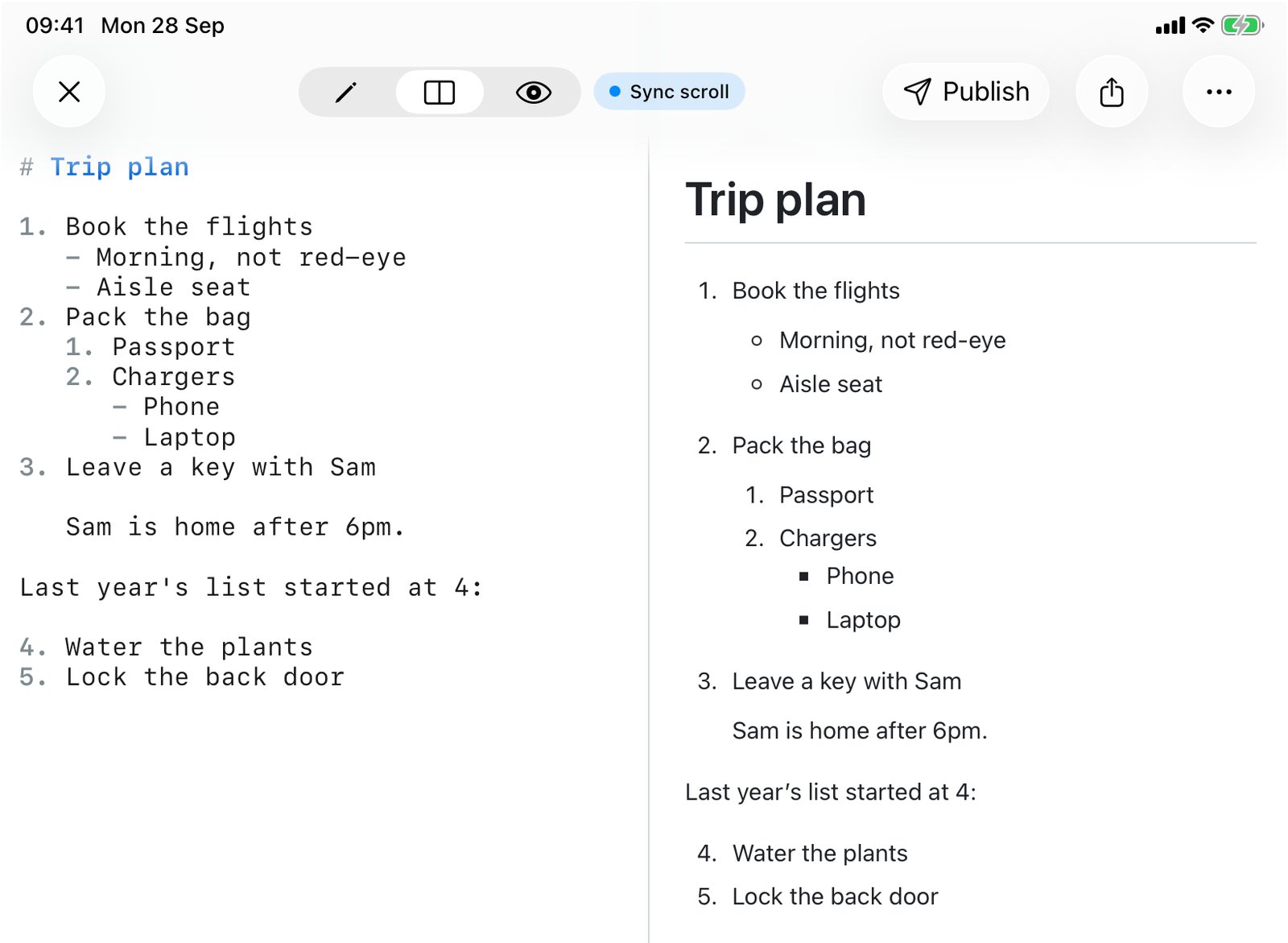Click 'Lock the back door' in the preview
The width and height of the screenshot is (1288, 943).
click(x=836, y=897)
